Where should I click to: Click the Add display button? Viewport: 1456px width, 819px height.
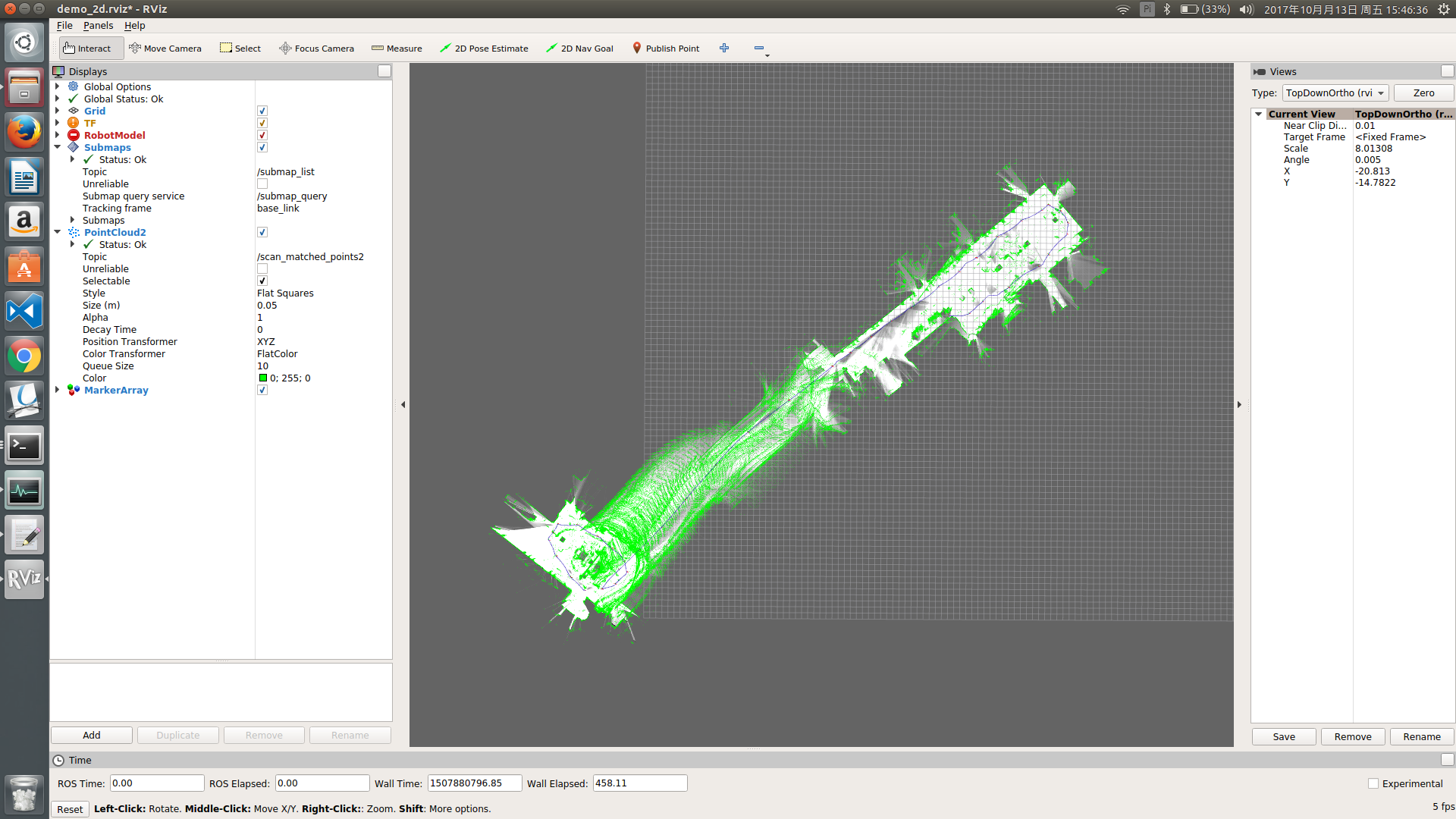pos(92,735)
